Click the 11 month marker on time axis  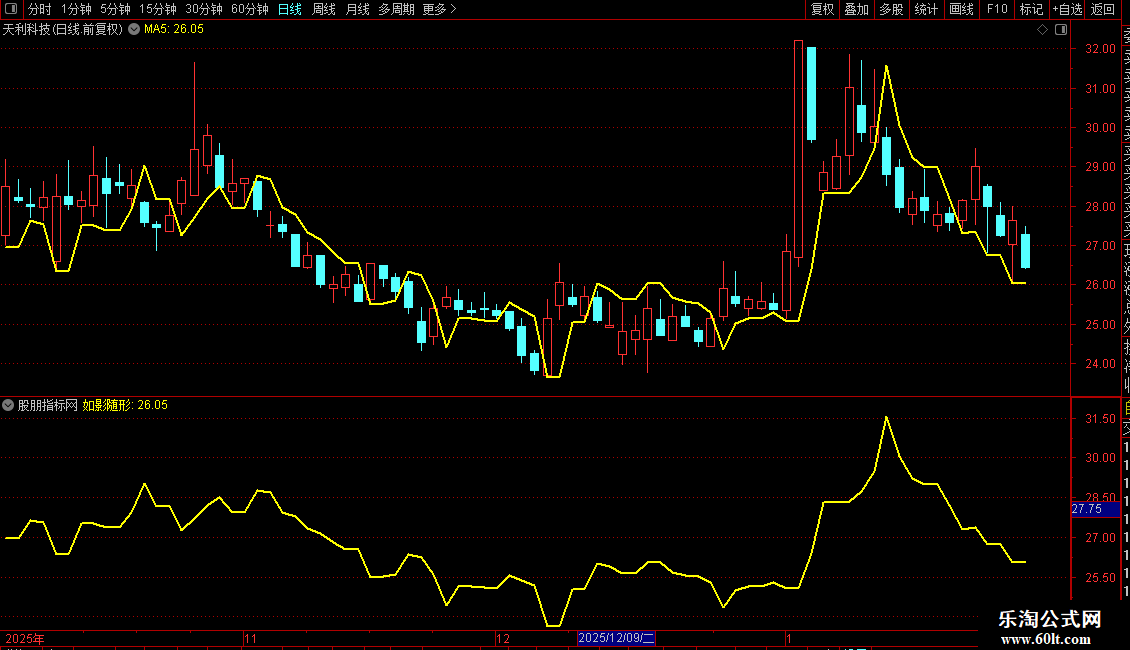point(250,638)
